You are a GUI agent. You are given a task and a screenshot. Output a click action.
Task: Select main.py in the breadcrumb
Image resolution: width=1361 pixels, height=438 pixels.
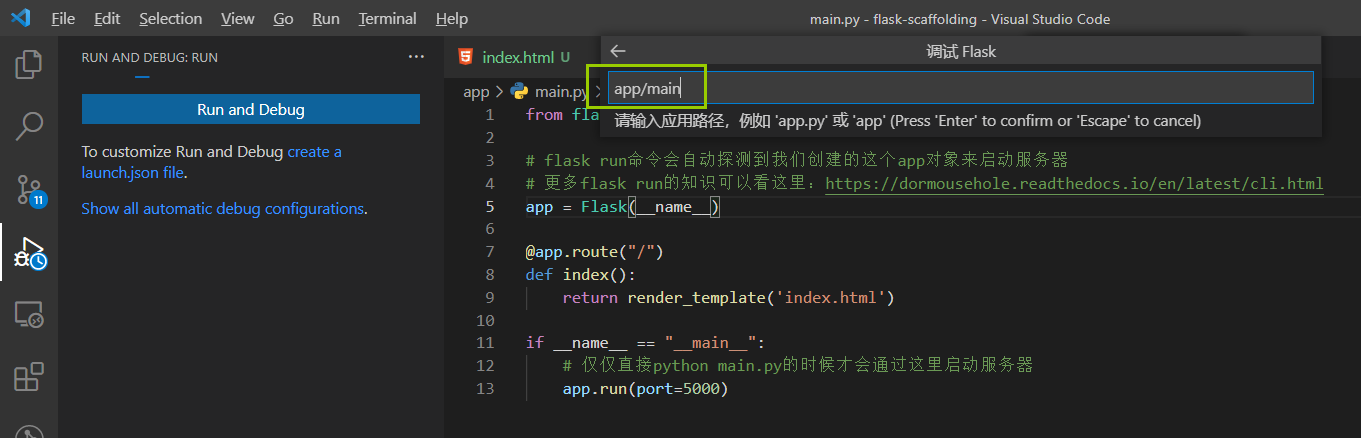(561, 91)
